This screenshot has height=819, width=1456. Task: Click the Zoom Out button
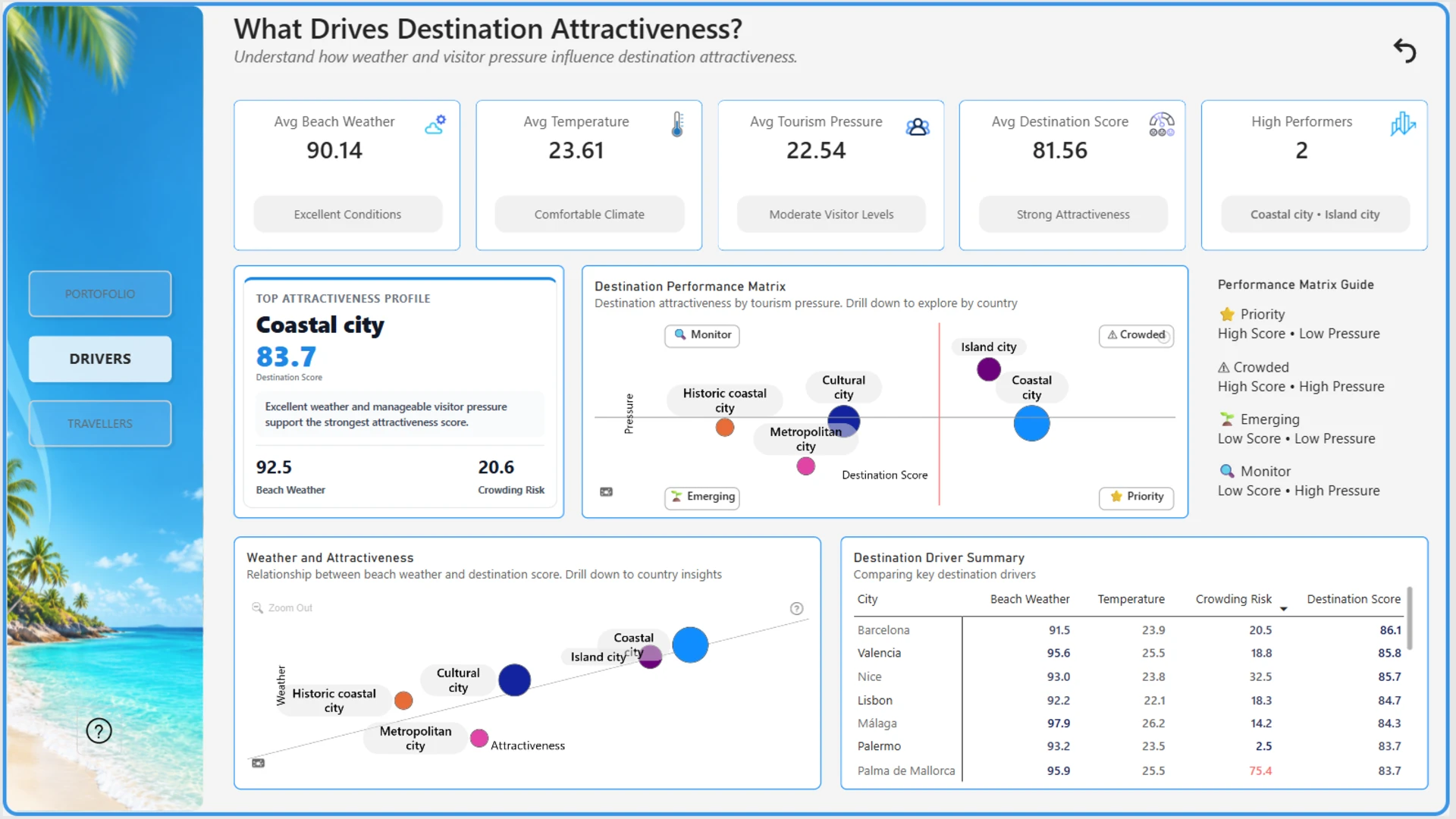(x=282, y=608)
